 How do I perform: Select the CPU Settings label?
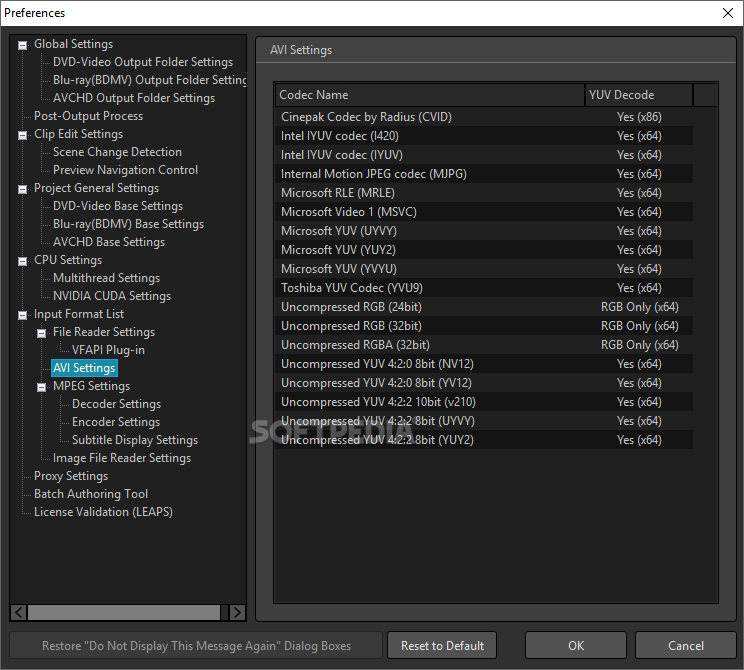pos(68,261)
